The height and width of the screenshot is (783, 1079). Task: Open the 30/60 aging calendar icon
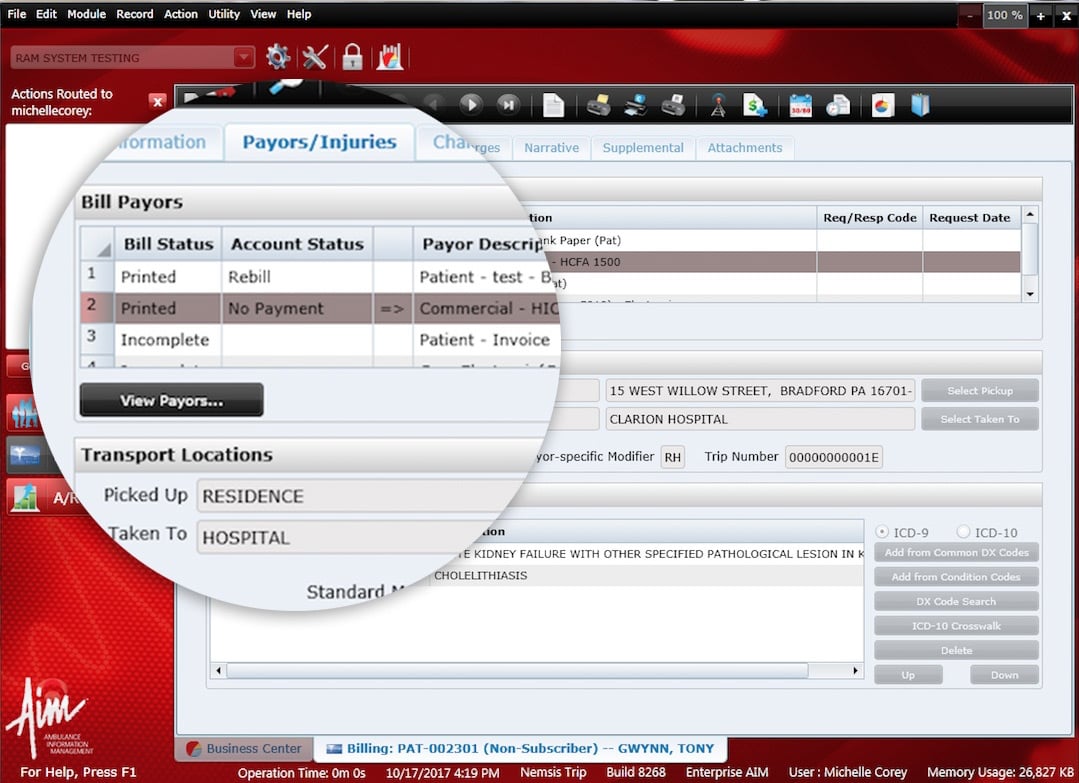pos(800,104)
